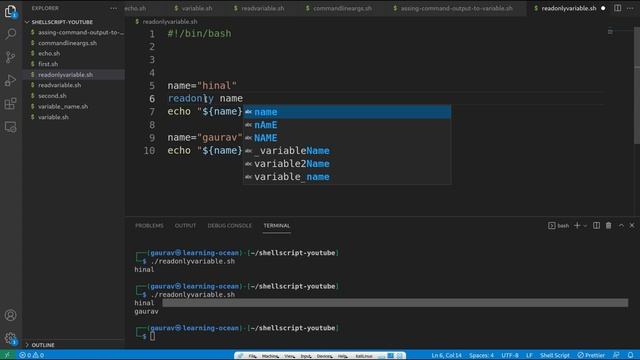
Task: Open the Extensions view
Action: (11, 103)
